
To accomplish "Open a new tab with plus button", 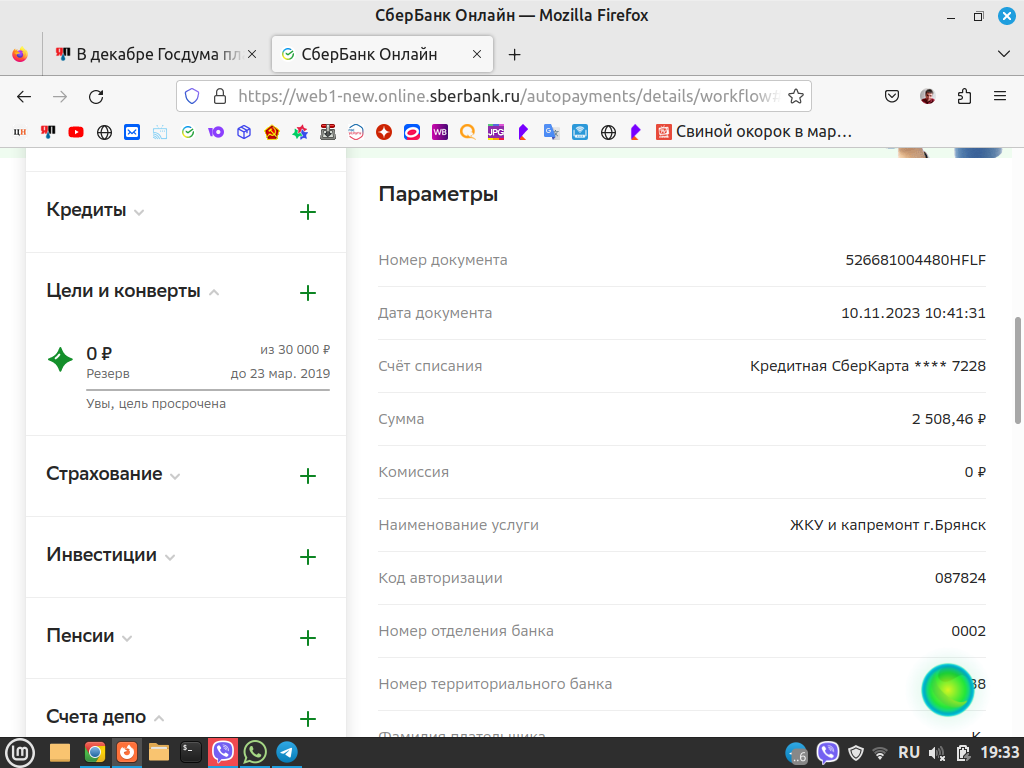I will (x=515, y=54).
